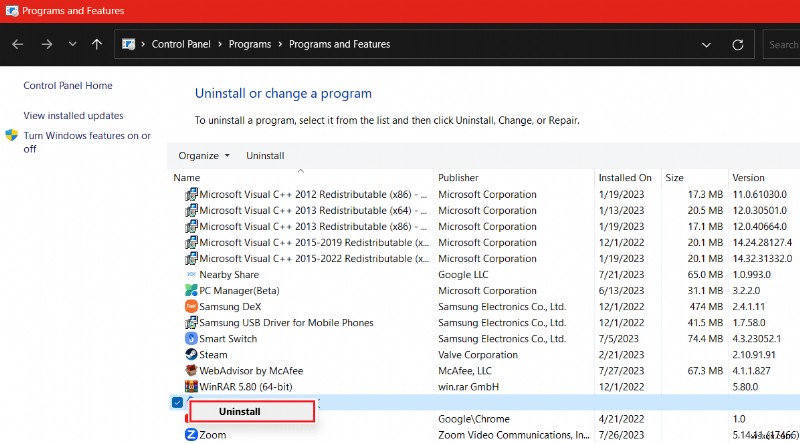Select Programs and Features breadcrumb
Image resolution: width=800 pixels, height=443 pixels.
(339, 44)
